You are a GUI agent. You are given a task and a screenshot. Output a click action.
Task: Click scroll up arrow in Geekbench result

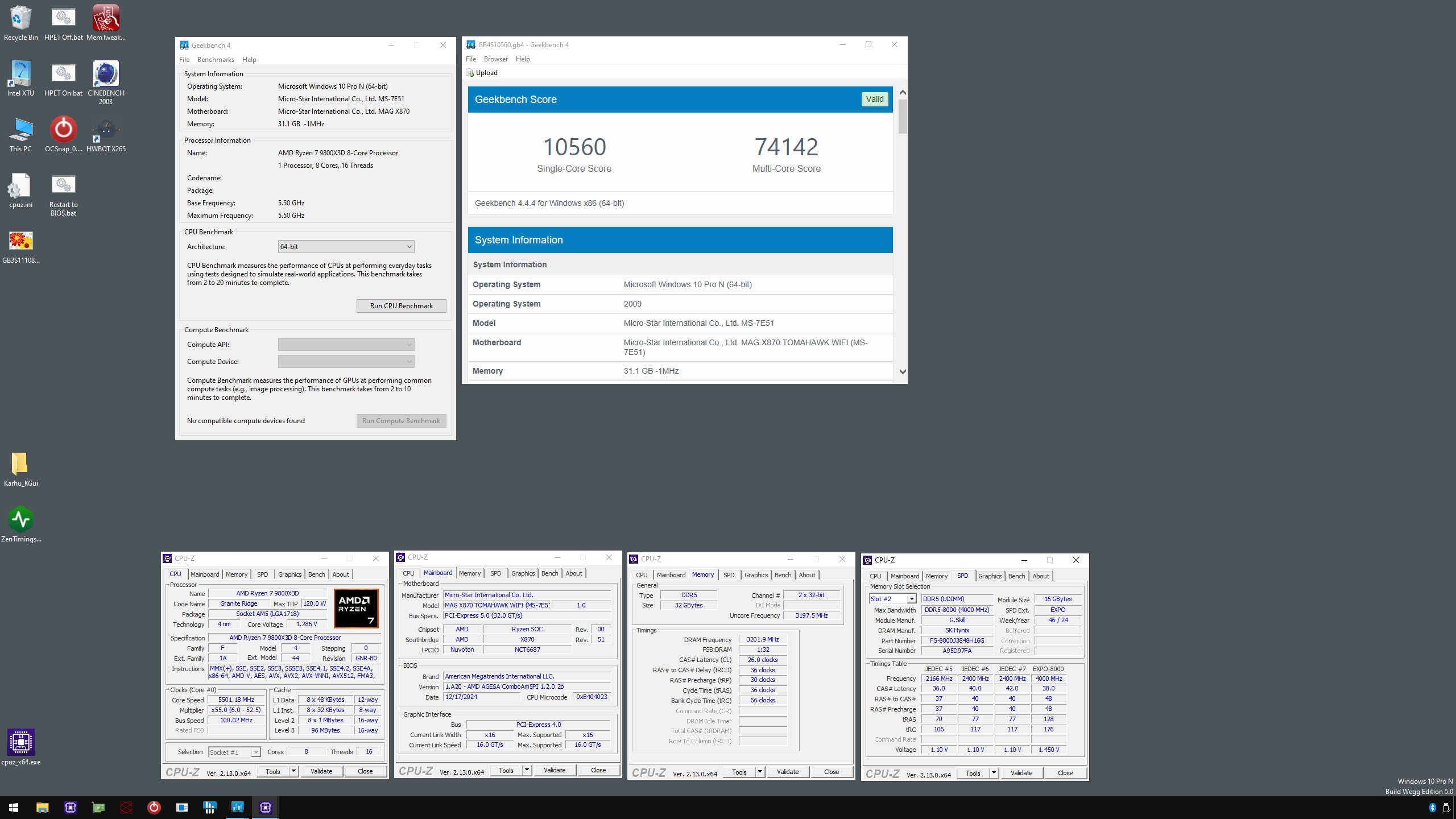coord(903,93)
